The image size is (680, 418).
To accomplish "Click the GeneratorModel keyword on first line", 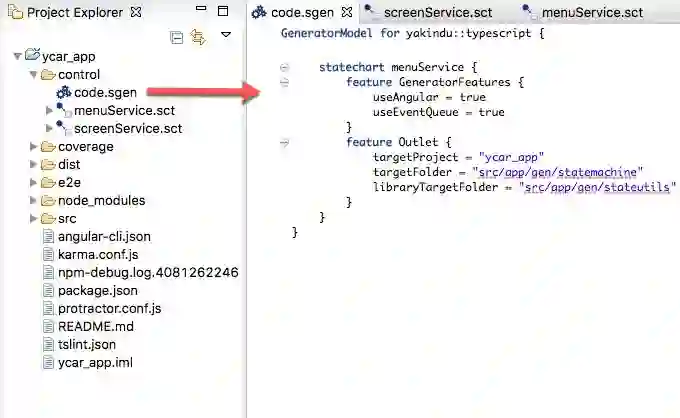I will (327, 33).
